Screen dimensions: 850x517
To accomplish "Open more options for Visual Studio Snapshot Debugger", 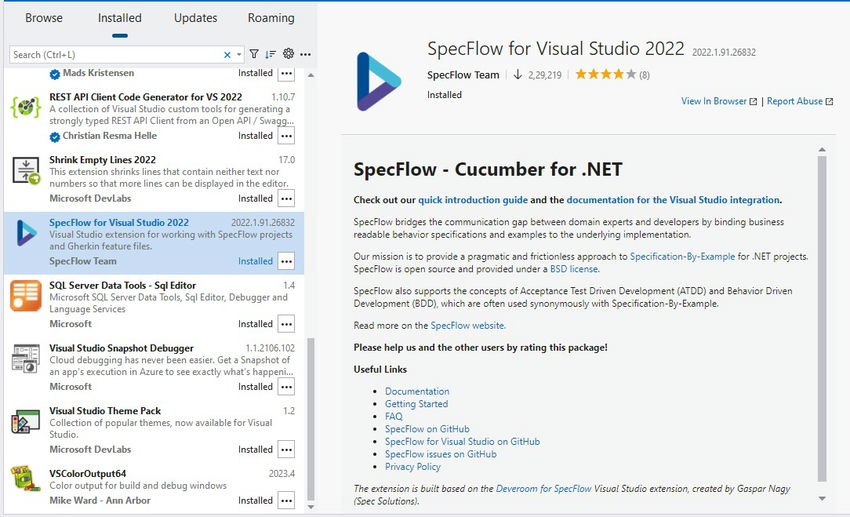I will tap(286, 386).
